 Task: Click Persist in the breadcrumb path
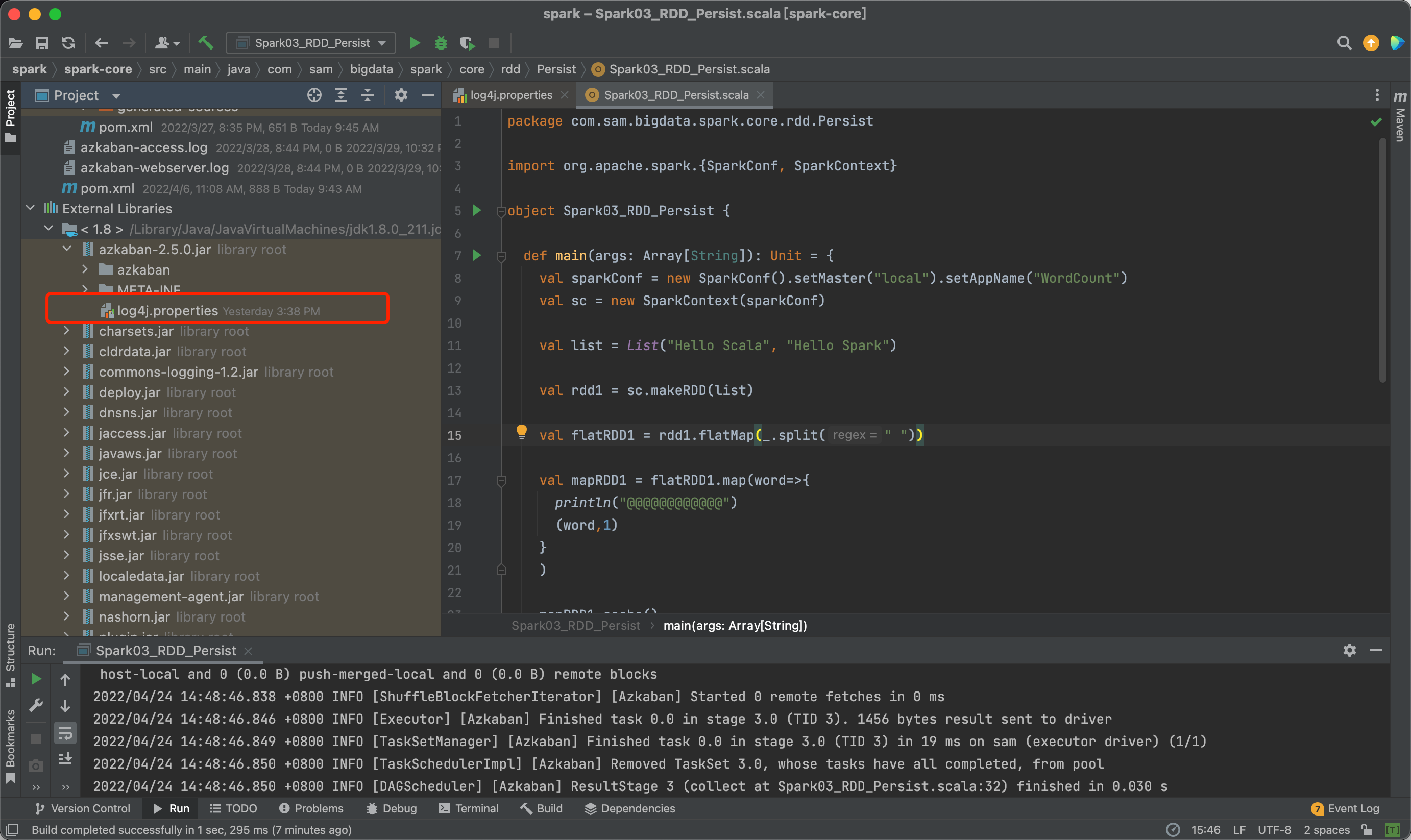pyautogui.click(x=556, y=69)
